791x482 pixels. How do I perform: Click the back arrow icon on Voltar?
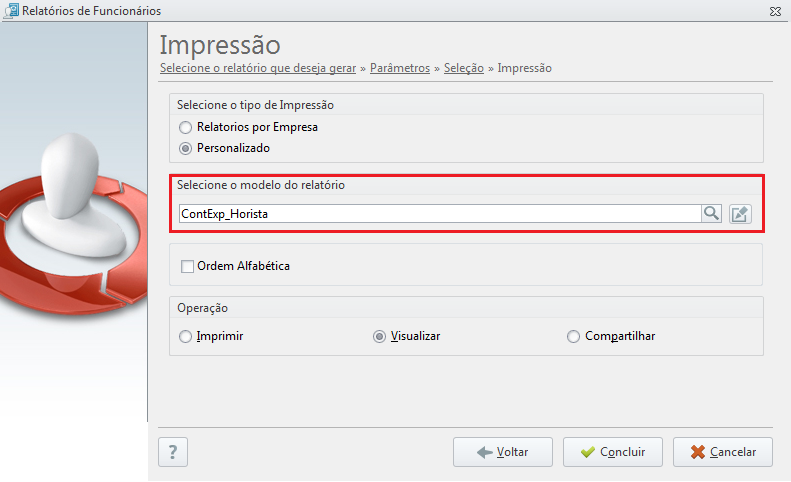tap(484, 452)
